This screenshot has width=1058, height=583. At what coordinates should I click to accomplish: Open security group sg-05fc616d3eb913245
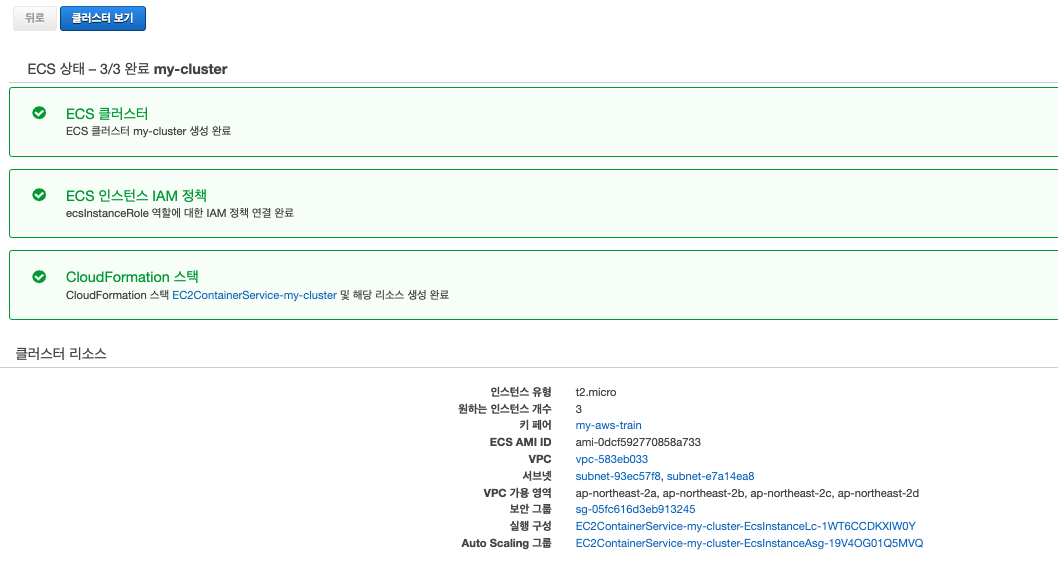pyautogui.click(x=635, y=509)
